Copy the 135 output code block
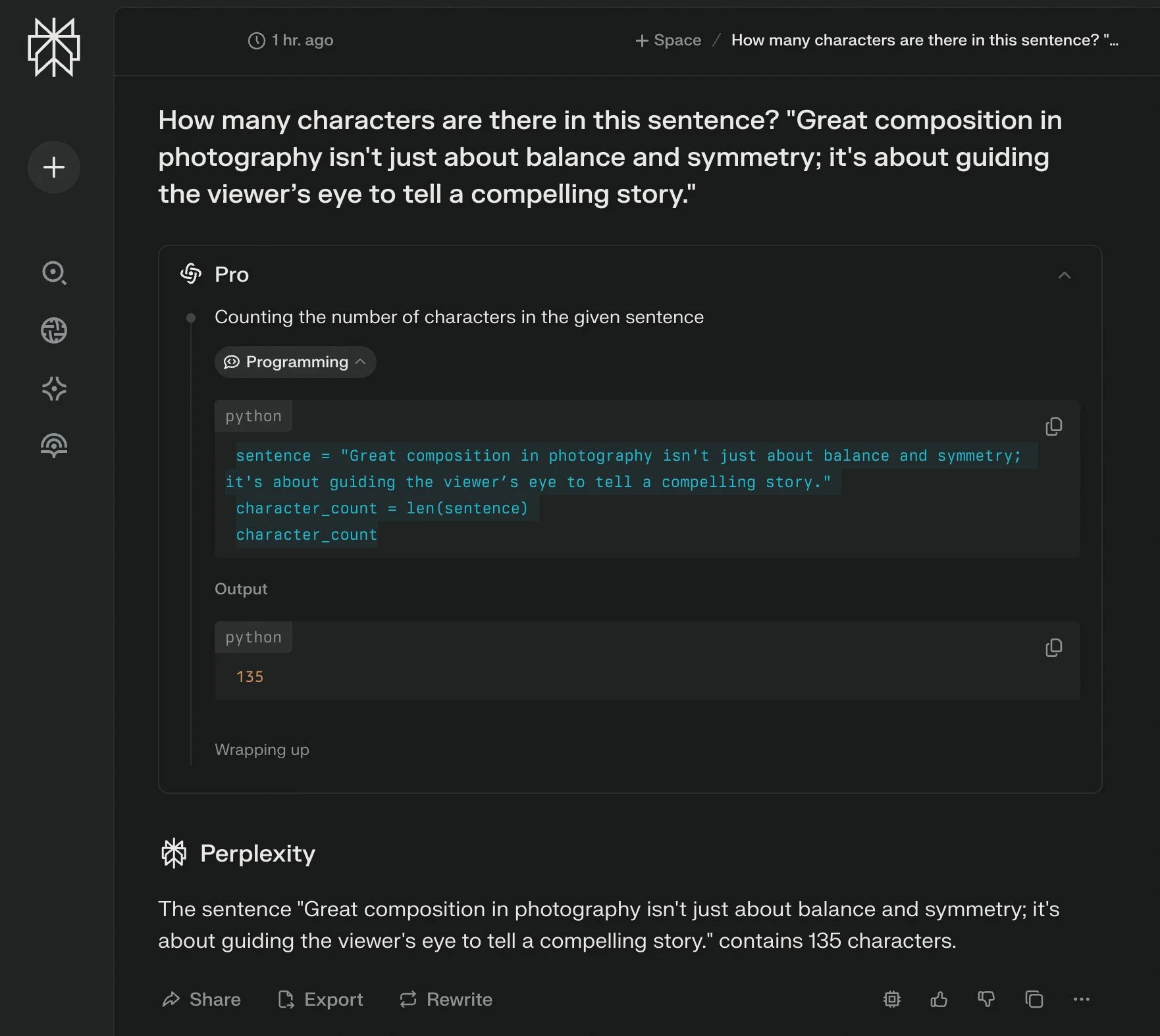 [1053, 648]
